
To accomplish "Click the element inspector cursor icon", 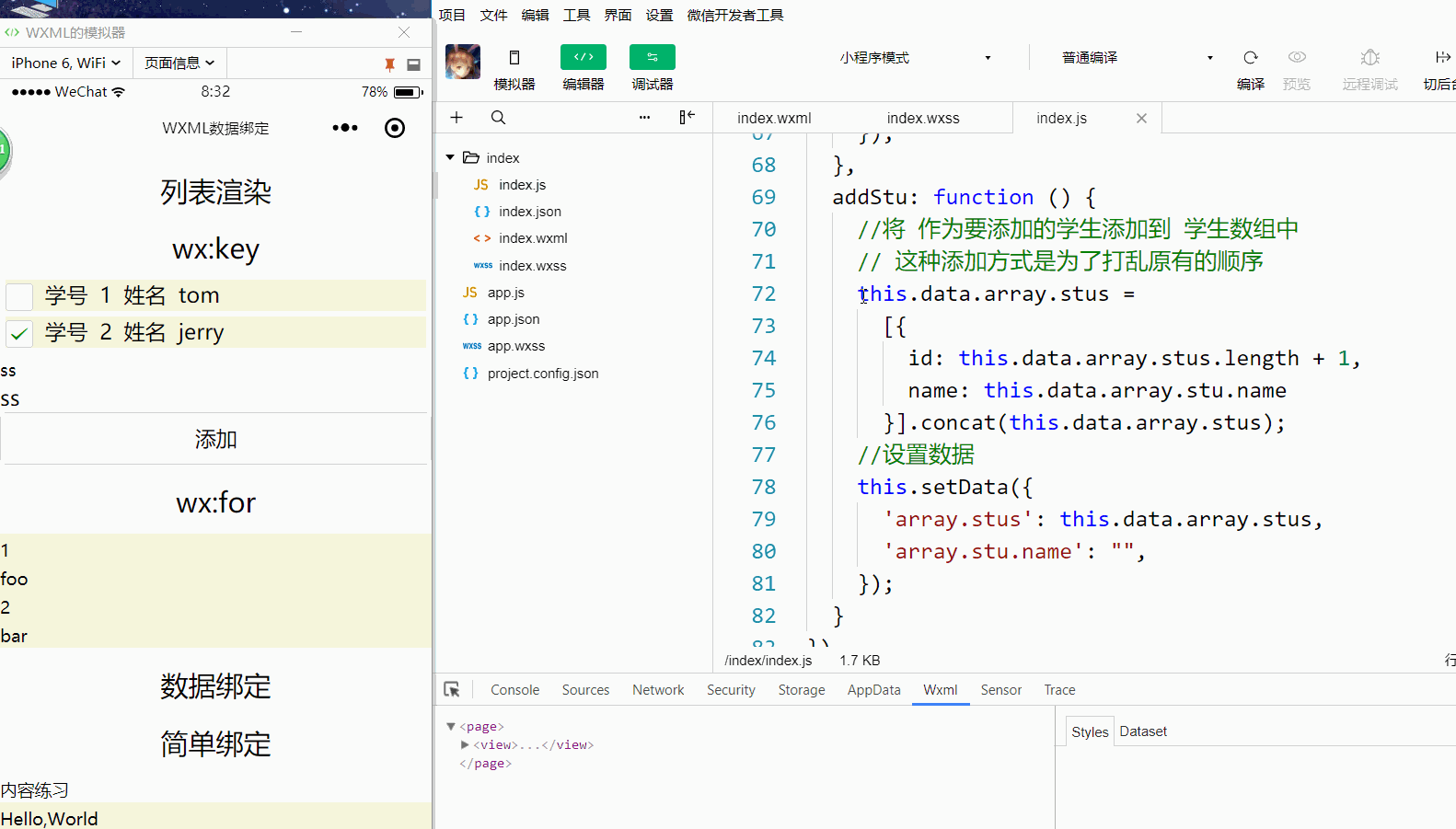I will (452, 689).
